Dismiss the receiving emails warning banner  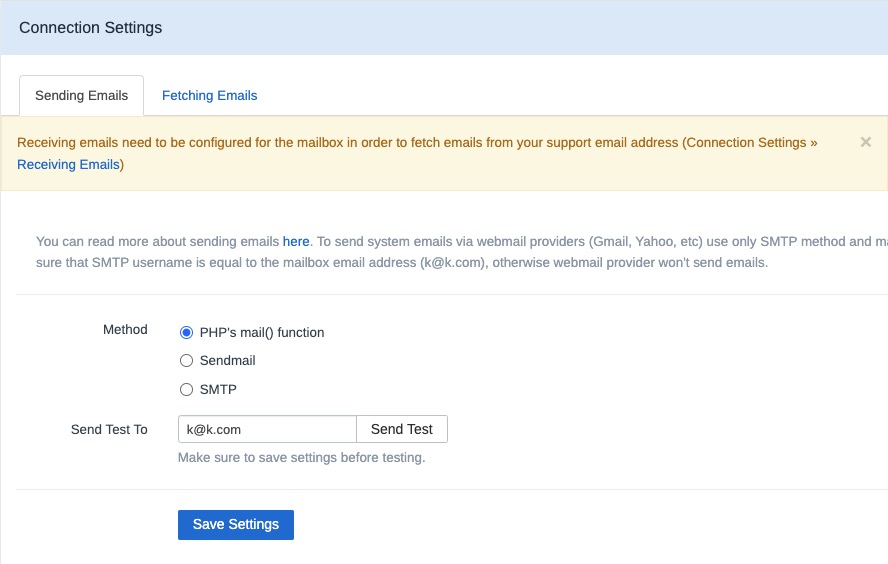(866, 142)
